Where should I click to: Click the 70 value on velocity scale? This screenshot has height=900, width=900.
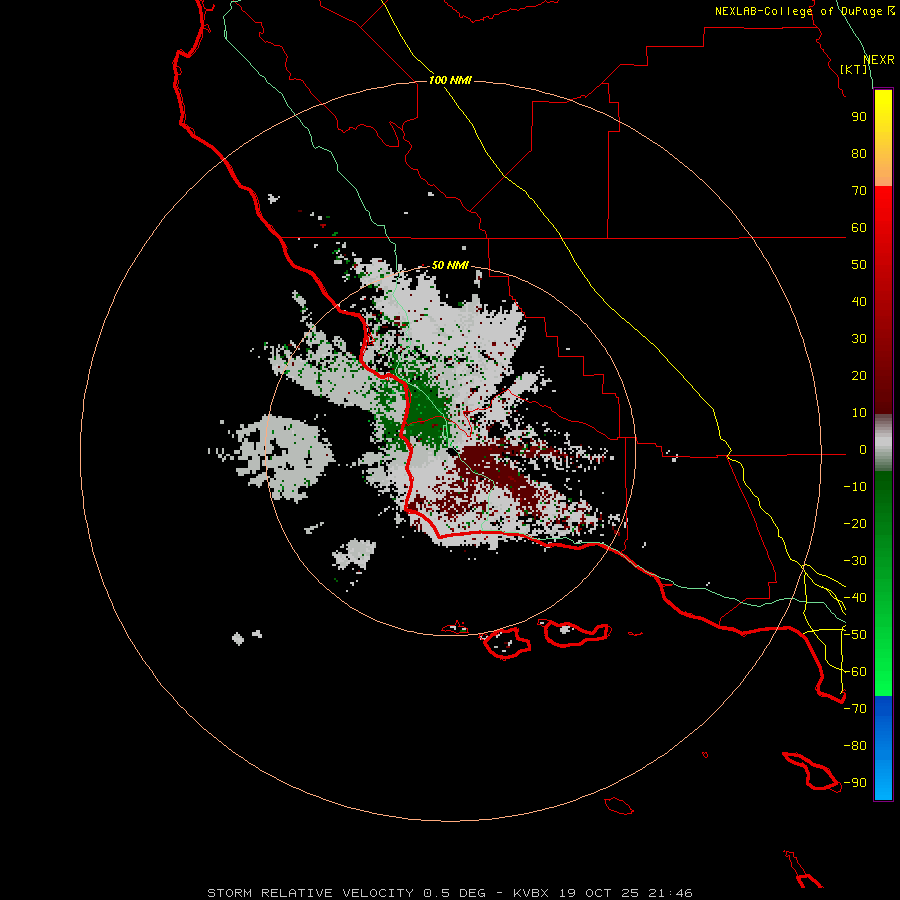(859, 191)
